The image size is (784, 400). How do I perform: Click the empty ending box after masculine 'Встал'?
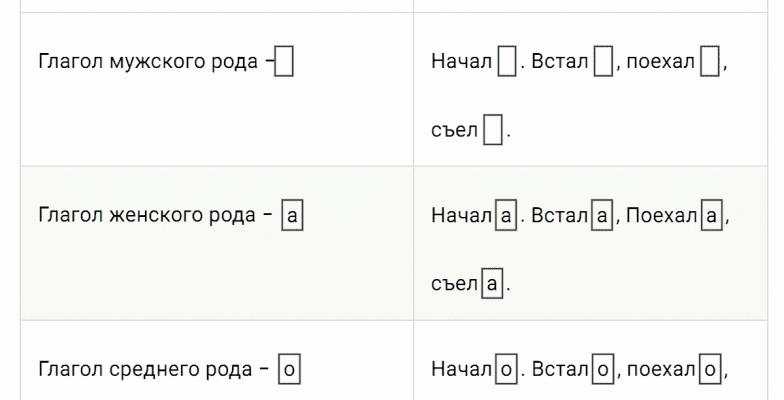click(603, 63)
